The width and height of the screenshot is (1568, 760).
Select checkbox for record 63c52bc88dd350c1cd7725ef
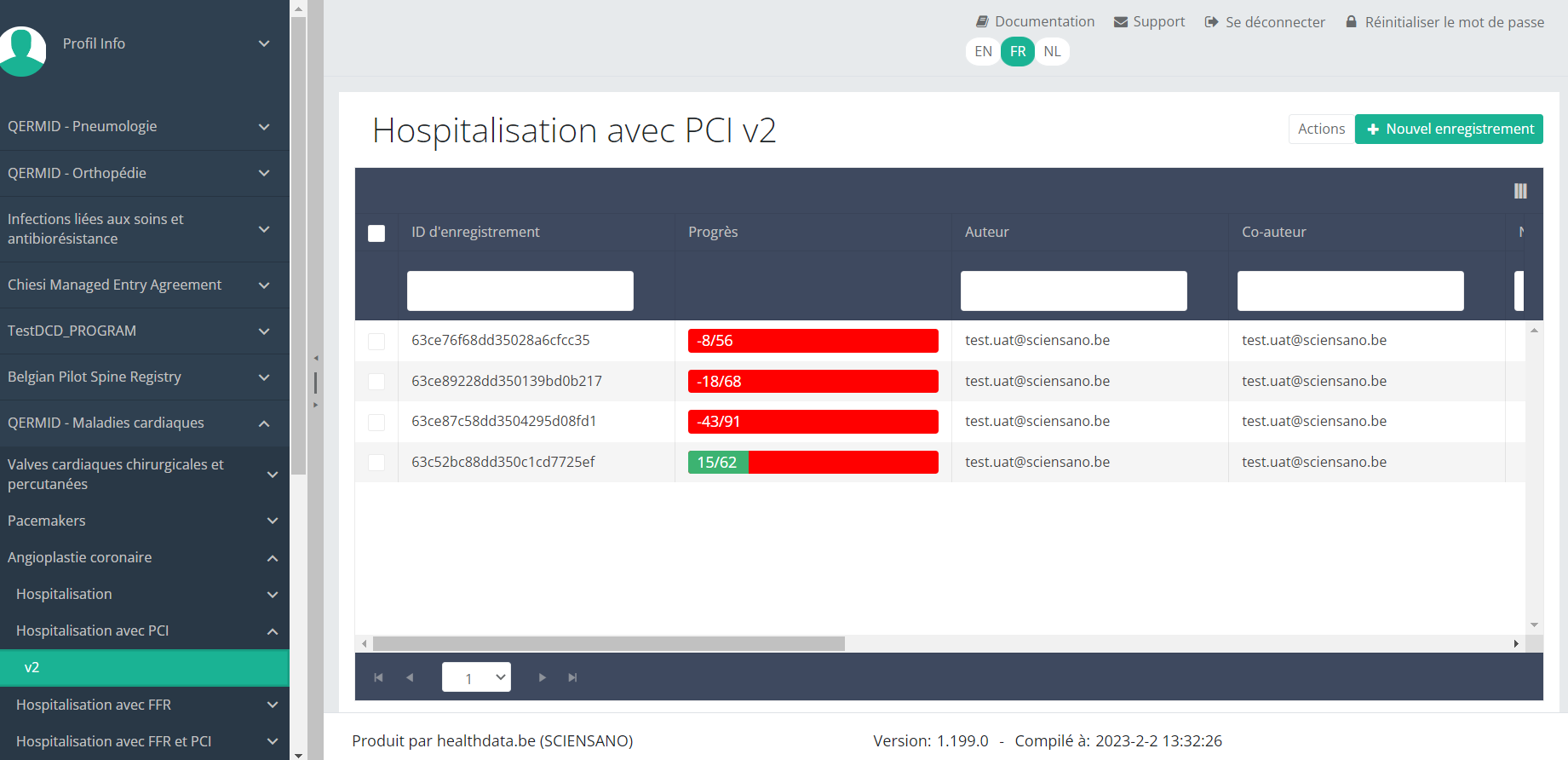click(376, 463)
